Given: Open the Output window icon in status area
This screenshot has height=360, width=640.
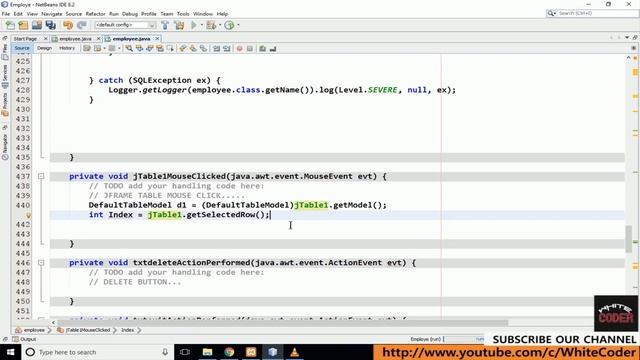Looking at the screenshot, I should 16,339.
